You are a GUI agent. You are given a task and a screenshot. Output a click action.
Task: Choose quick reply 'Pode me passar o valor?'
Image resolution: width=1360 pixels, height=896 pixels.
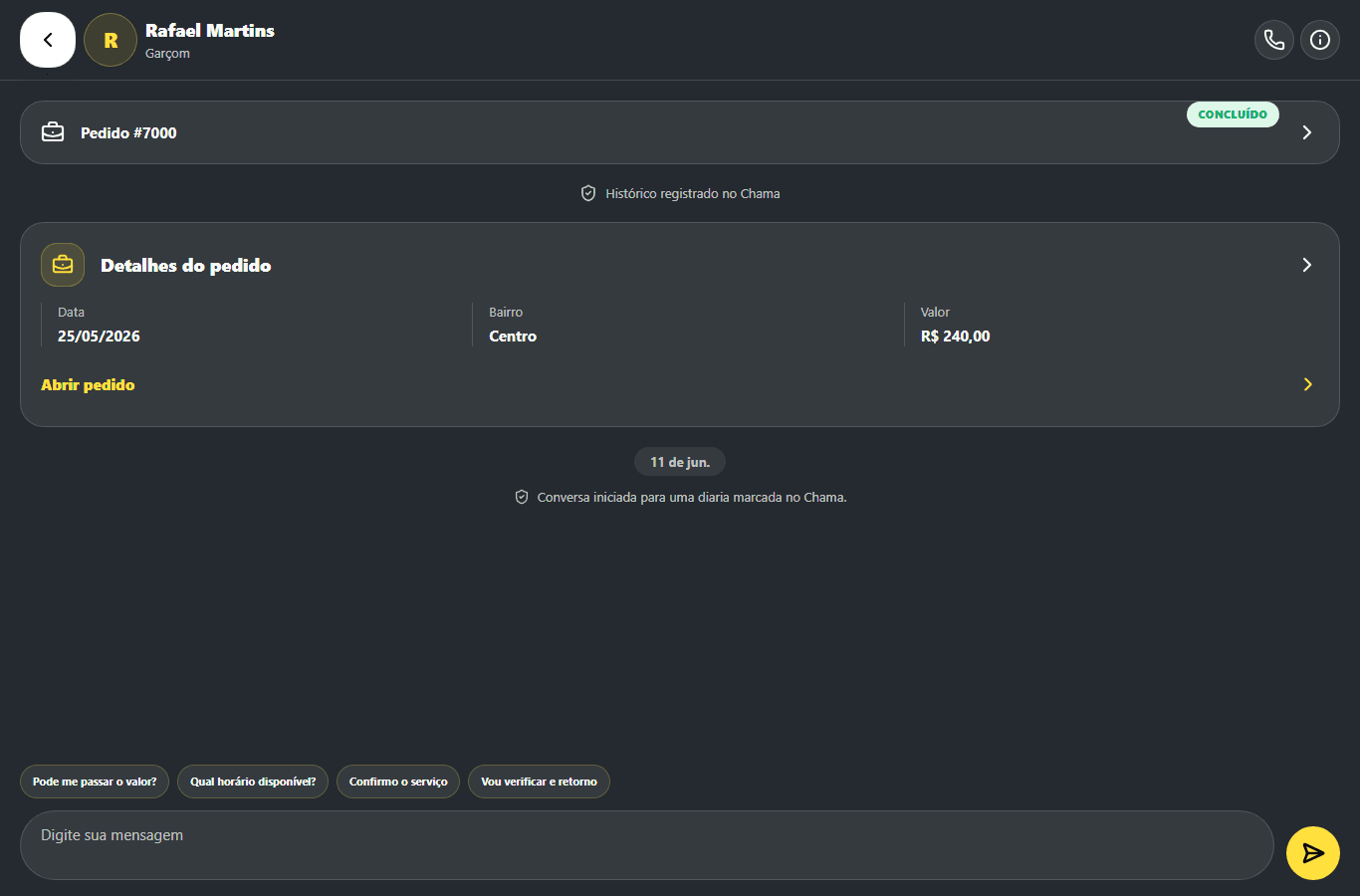pyautogui.click(x=95, y=782)
